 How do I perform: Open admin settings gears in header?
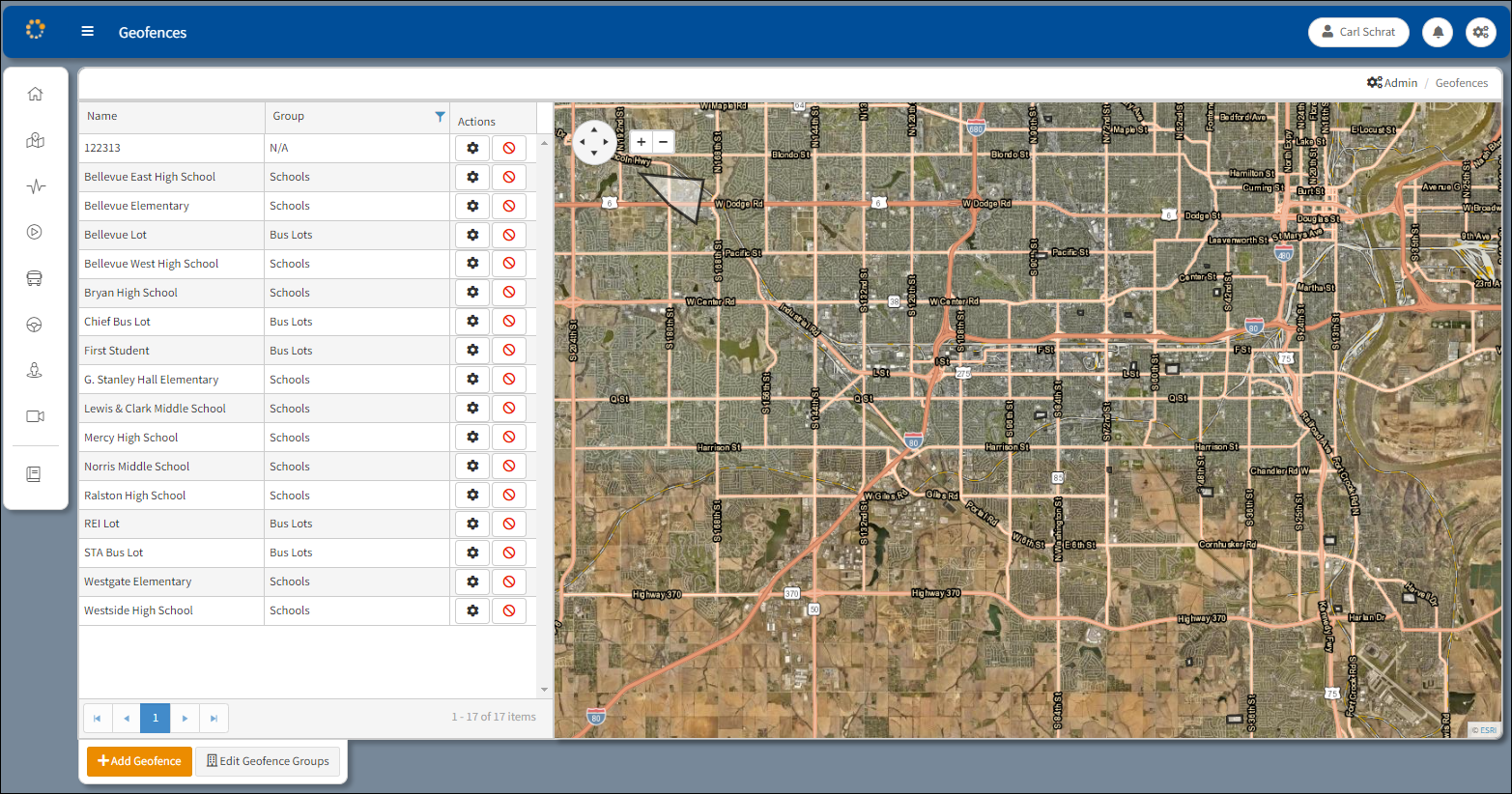(1481, 32)
